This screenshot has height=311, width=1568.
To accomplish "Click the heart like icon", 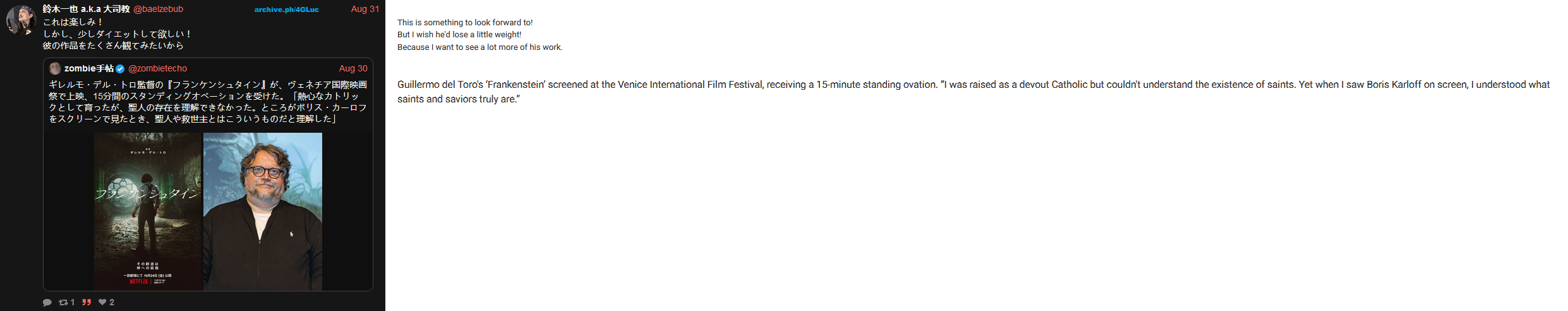I will [102, 303].
